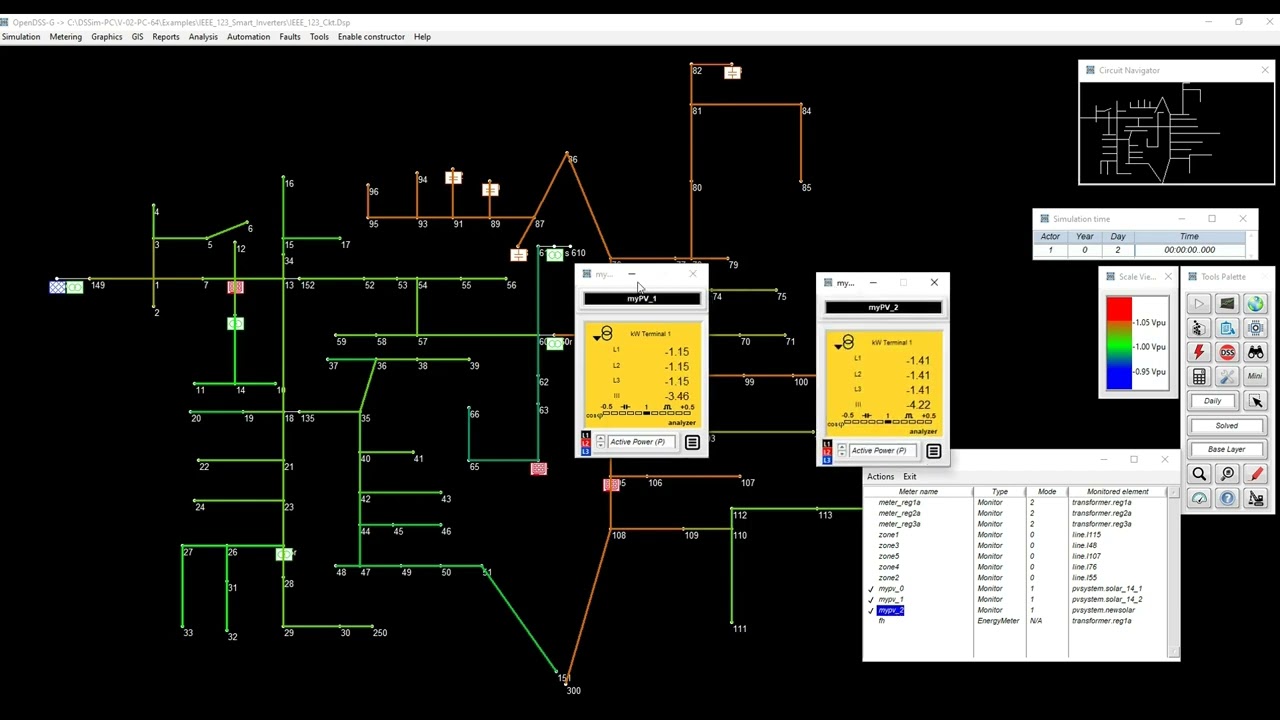Screen dimensions: 1280x720
Task: Open the Enable constructor menu
Action: 371,37
